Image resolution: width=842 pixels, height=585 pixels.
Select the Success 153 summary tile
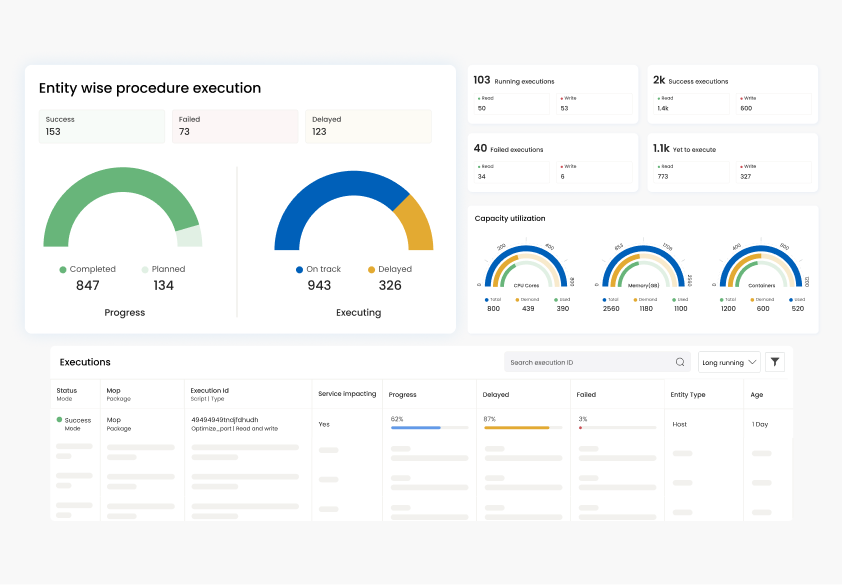point(101,126)
